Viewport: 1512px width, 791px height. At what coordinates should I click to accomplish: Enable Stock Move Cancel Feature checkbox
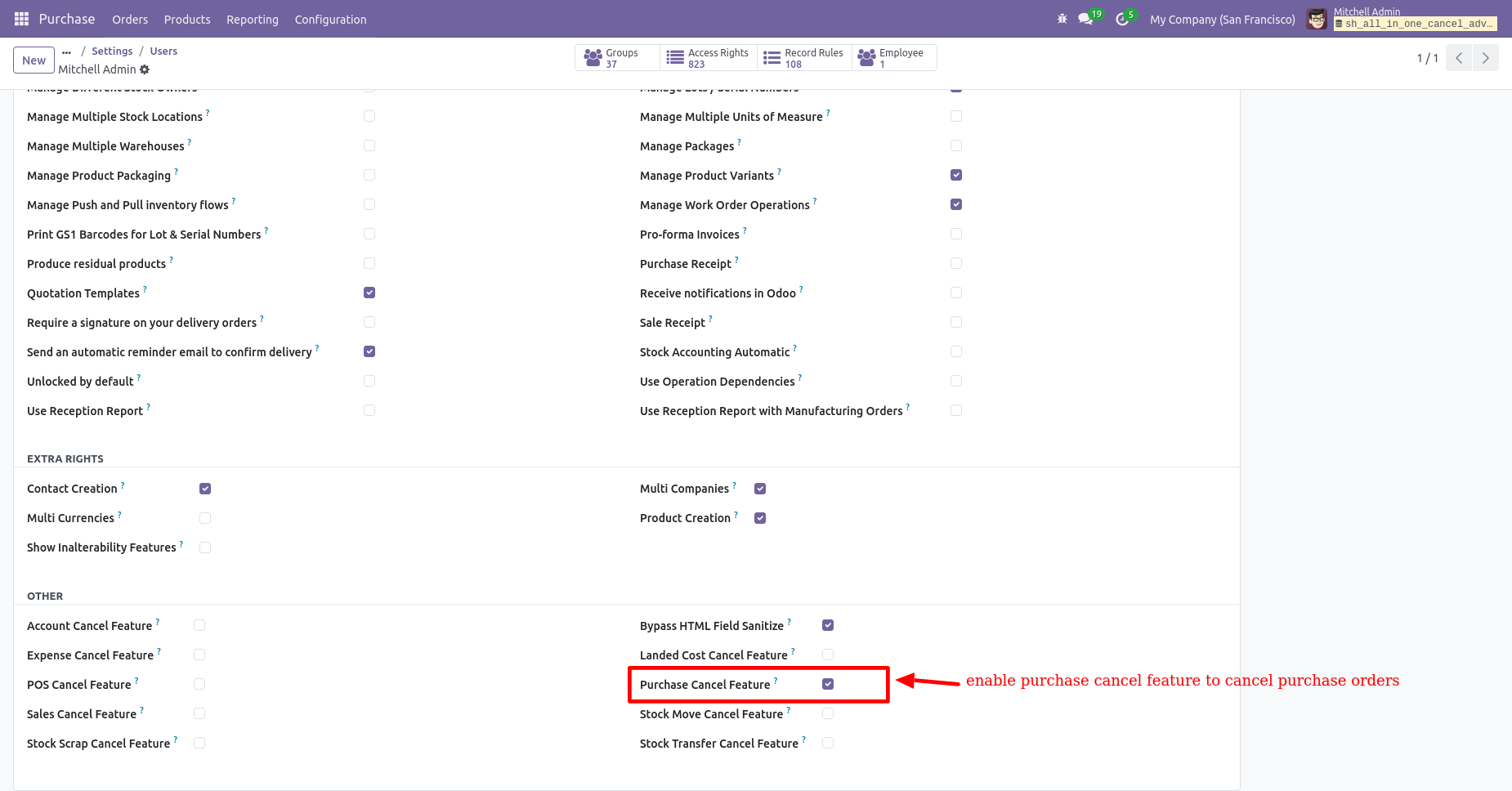(828, 713)
